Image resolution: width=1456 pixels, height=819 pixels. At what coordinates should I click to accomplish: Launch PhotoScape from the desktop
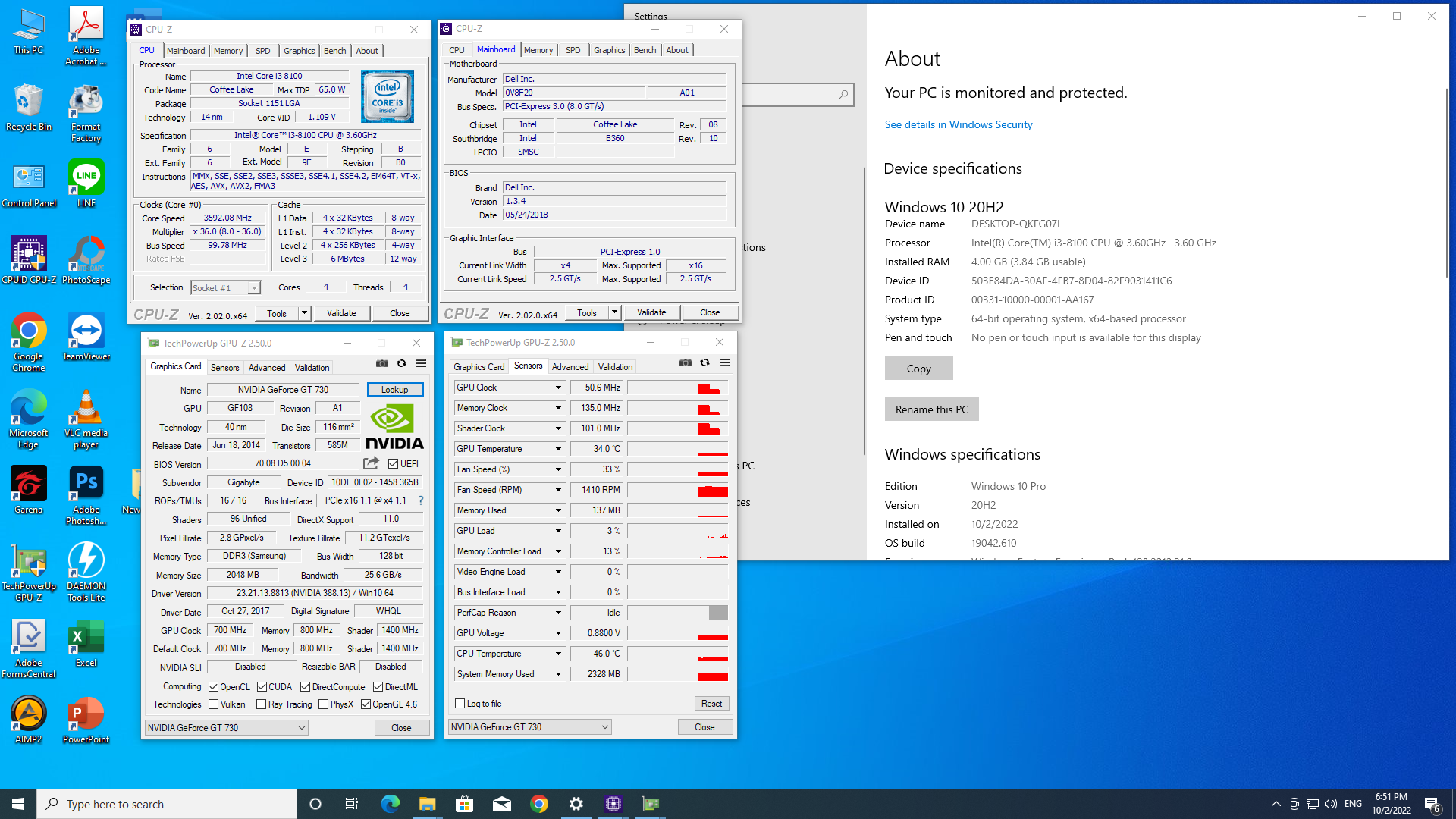click(x=86, y=260)
